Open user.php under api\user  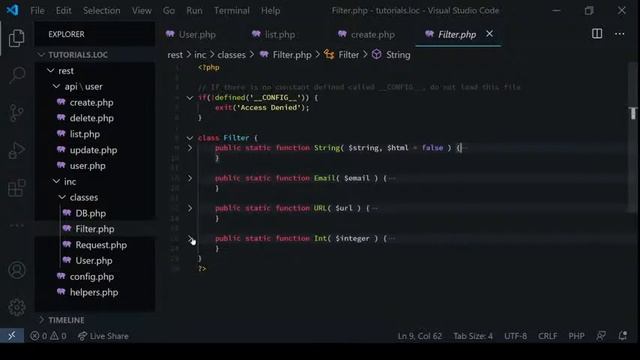[x=87, y=166]
